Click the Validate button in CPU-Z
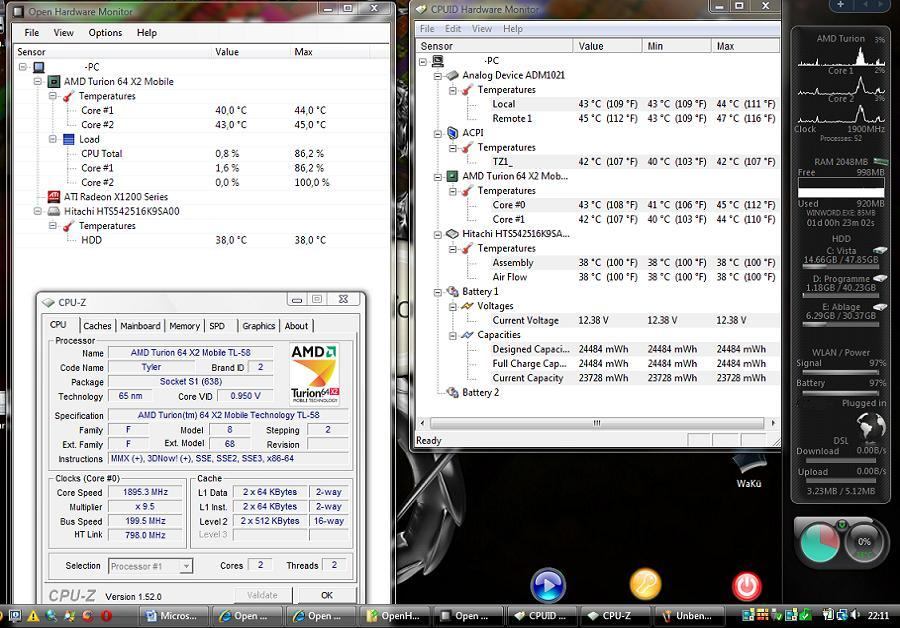The height and width of the screenshot is (628, 900). pyautogui.click(x=262, y=595)
